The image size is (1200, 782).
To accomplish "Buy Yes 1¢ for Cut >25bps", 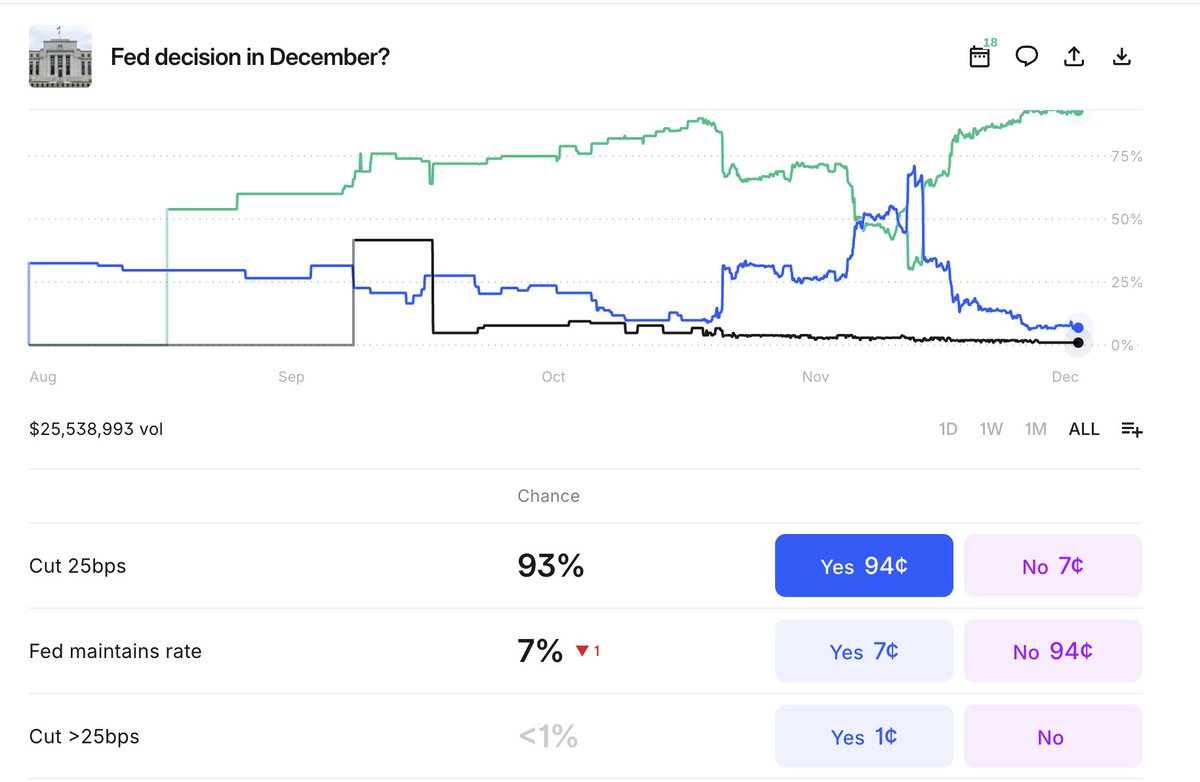I will pyautogui.click(x=864, y=737).
